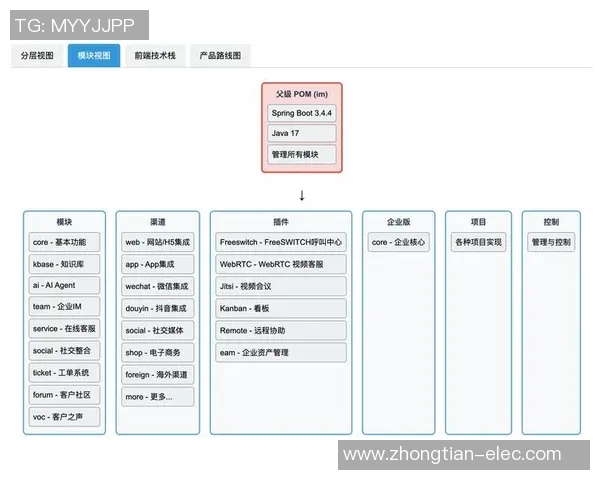Select Kanban - 看板 item
The width and height of the screenshot is (600, 480).
click(x=281, y=309)
